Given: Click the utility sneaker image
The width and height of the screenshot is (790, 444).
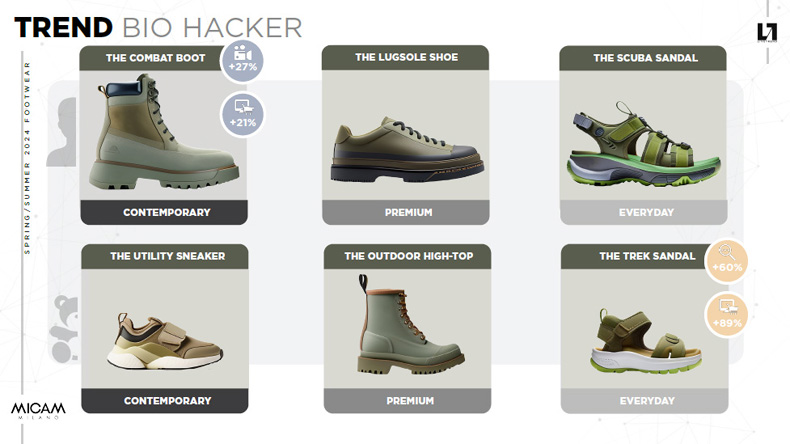Looking at the screenshot, I should pyautogui.click(x=165, y=341).
